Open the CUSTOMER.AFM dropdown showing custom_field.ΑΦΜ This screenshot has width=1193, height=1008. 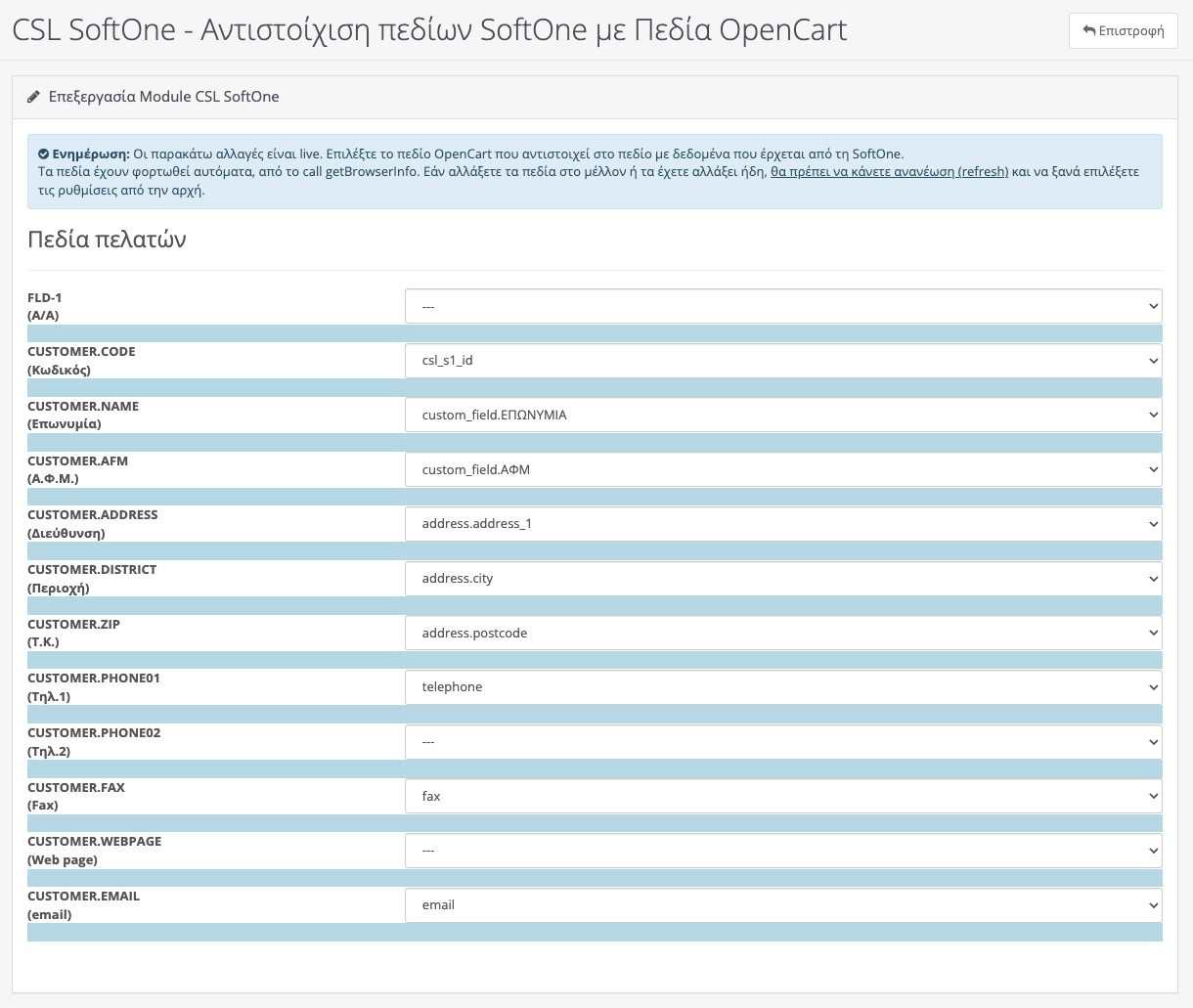(783, 469)
